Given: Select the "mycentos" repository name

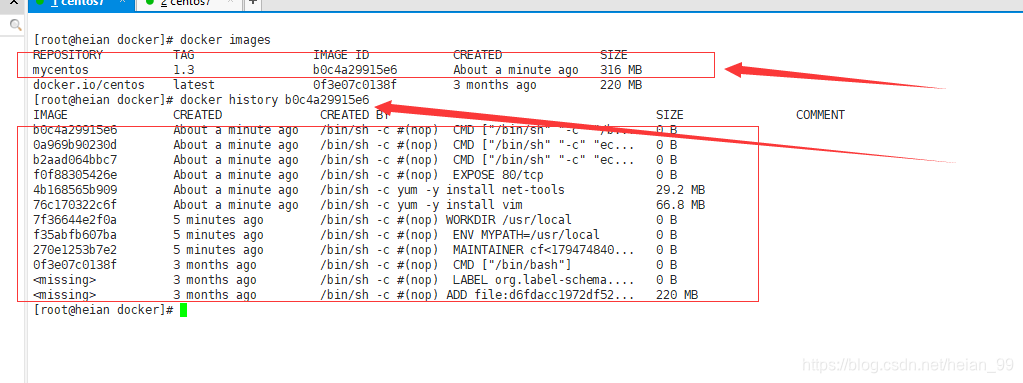Looking at the screenshot, I should [61, 70].
